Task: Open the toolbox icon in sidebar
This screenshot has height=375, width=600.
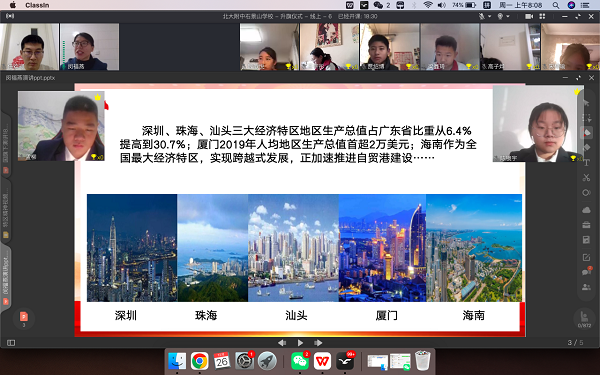Action: [586, 225]
